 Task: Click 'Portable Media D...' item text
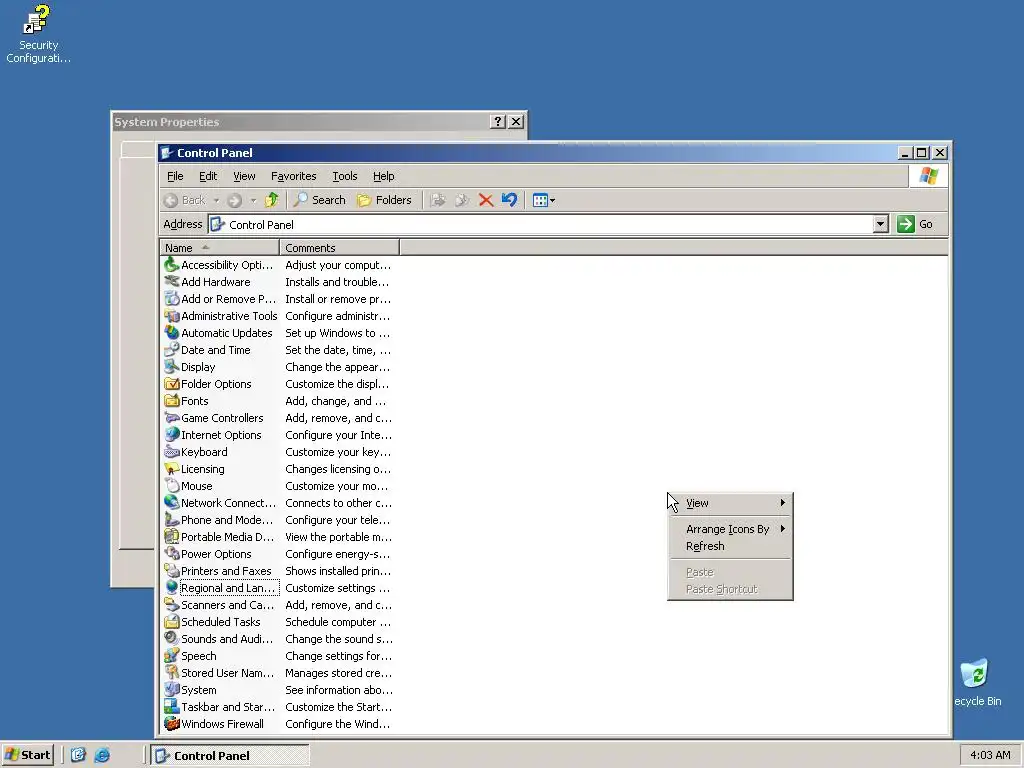point(228,537)
